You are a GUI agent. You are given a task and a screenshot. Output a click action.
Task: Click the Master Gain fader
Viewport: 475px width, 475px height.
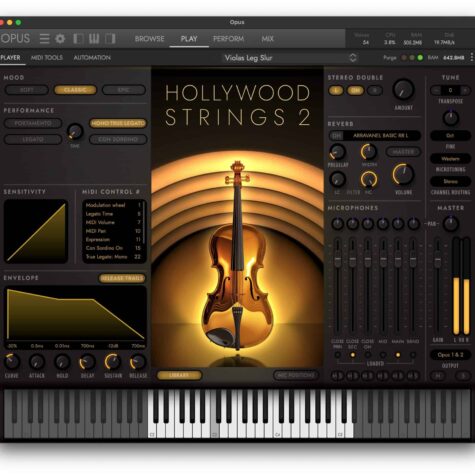pyautogui.click(x=438, y=259)
